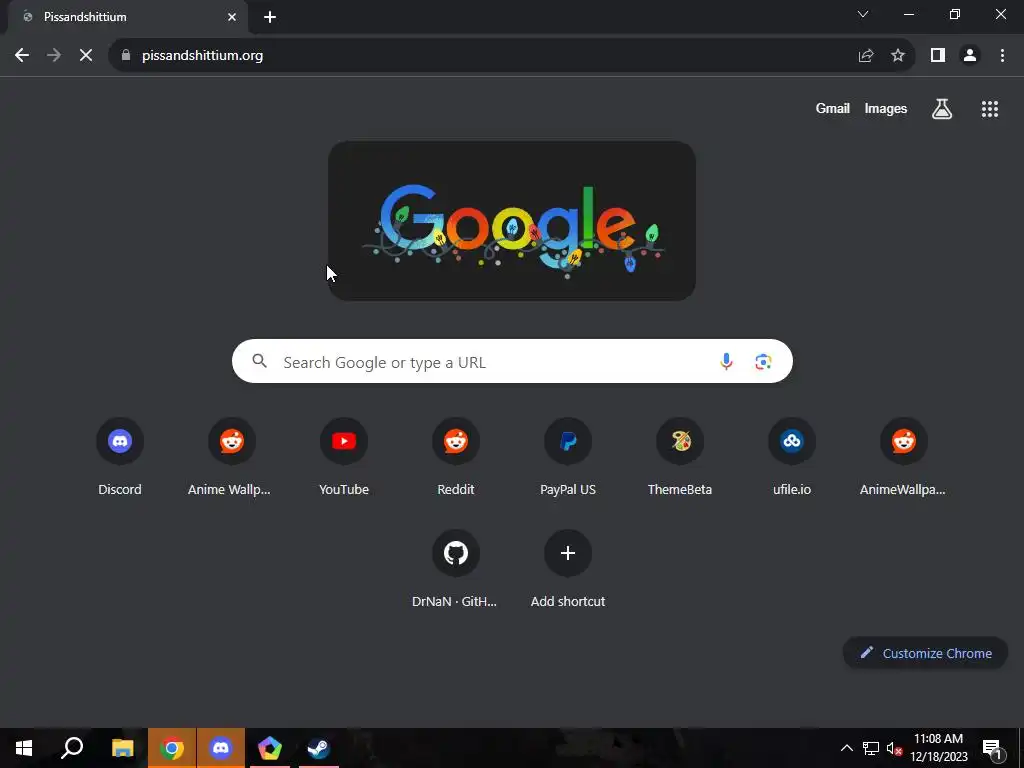The height and width of the screenshot is (768, 1024).
Task: Open Chrome three-dot menu
Action: pyautogui.click(x=1002, y=56)
